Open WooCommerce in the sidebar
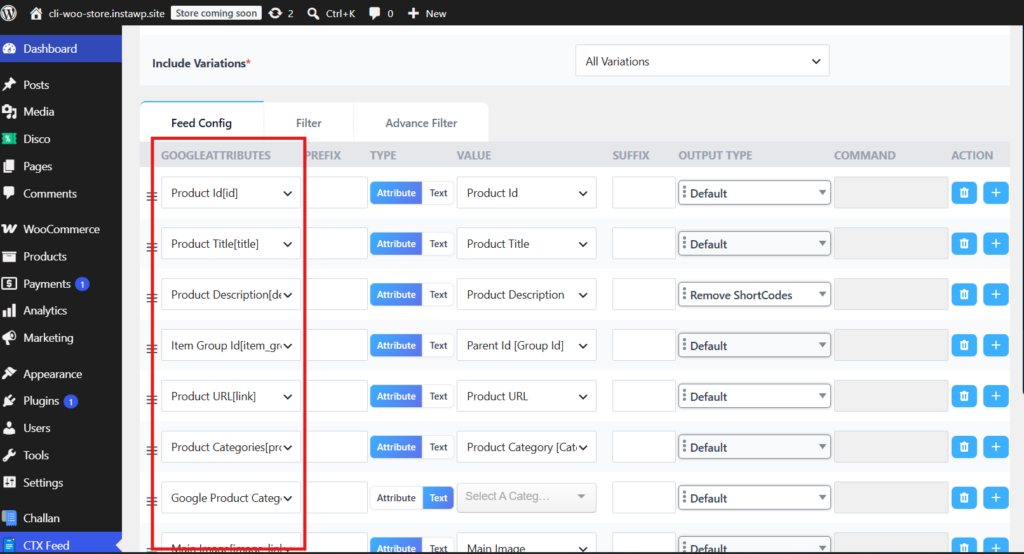 click(61, 229)
